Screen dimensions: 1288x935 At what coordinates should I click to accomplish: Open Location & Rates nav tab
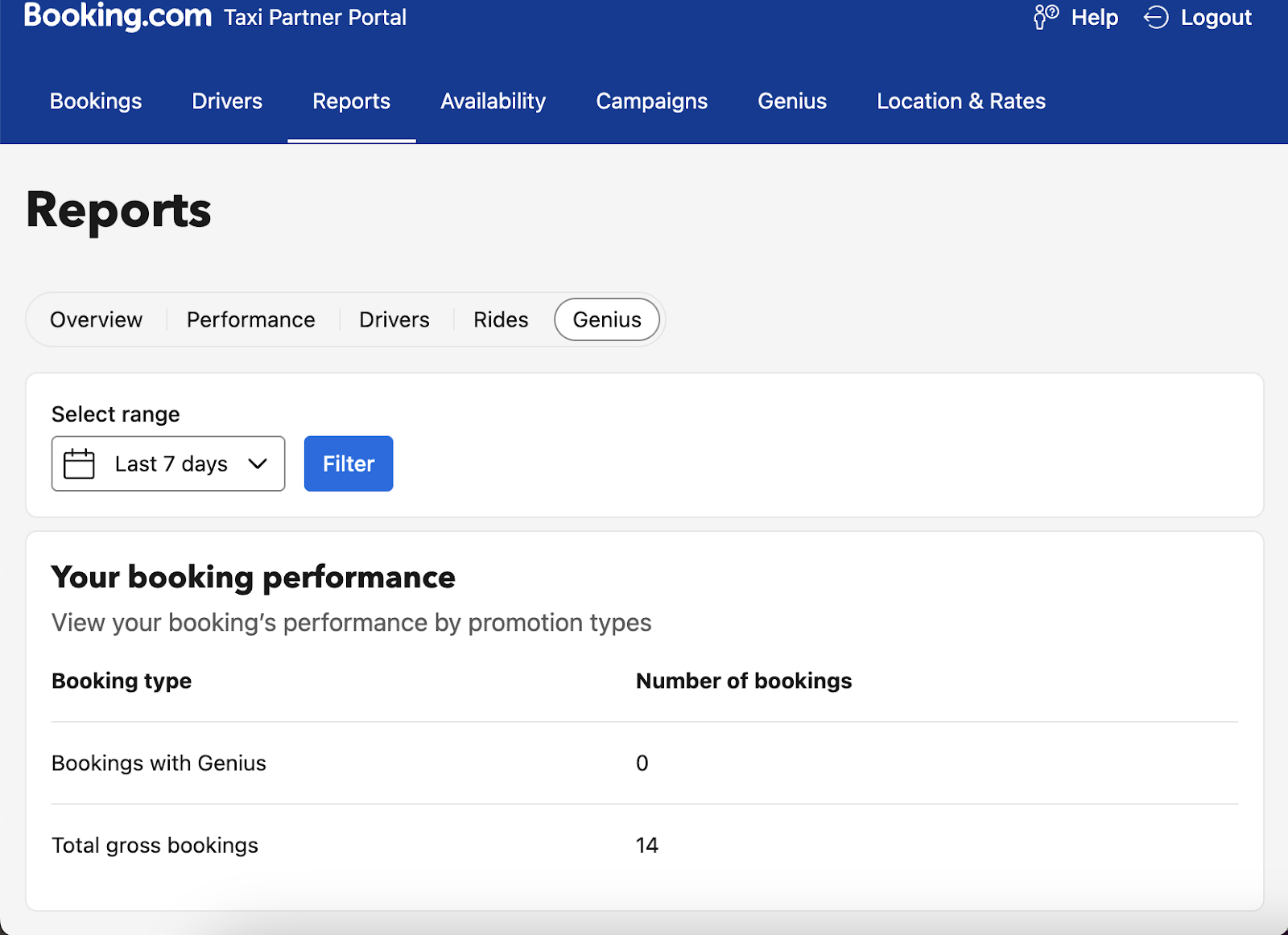(961, 101)
